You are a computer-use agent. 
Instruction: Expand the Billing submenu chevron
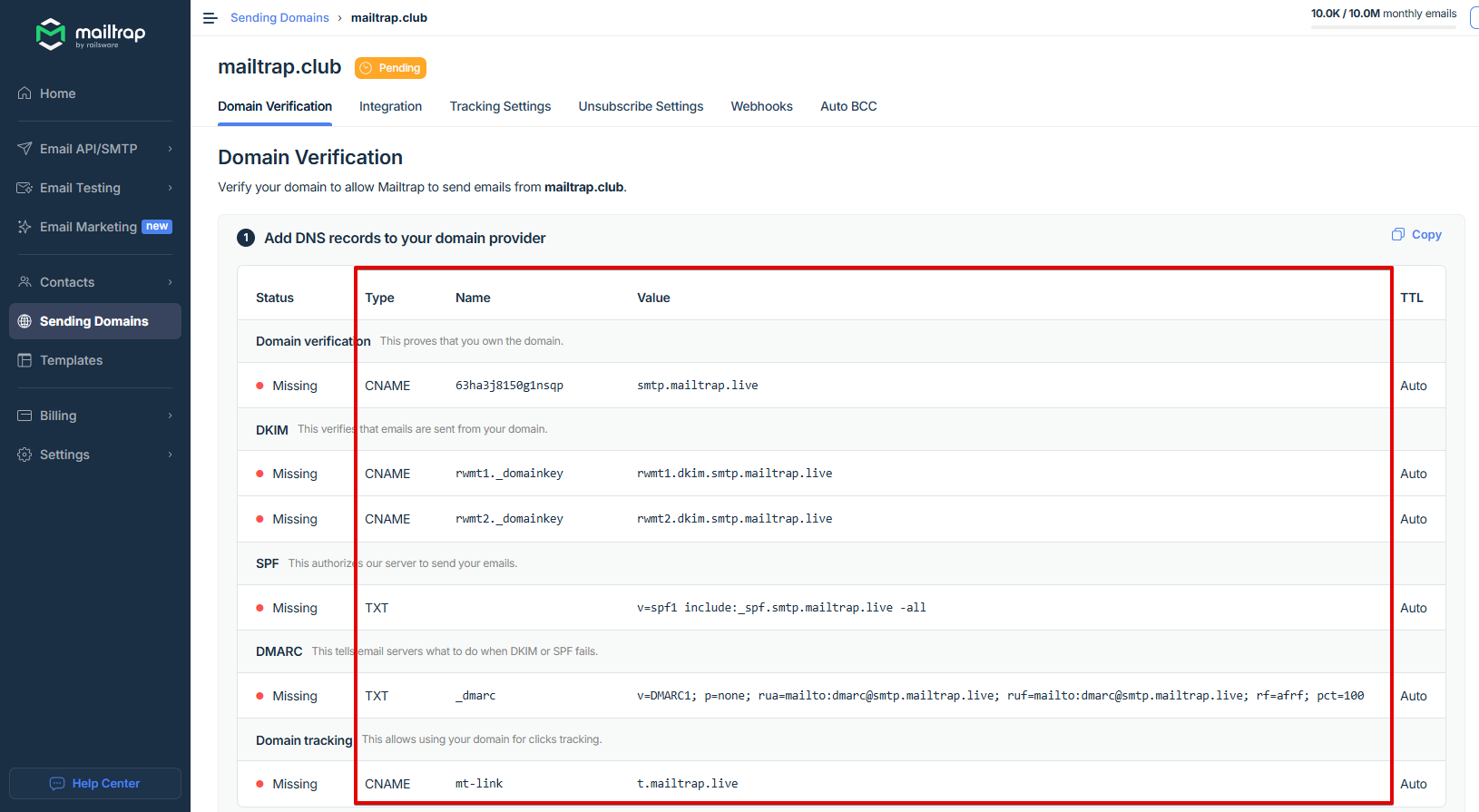170,416
